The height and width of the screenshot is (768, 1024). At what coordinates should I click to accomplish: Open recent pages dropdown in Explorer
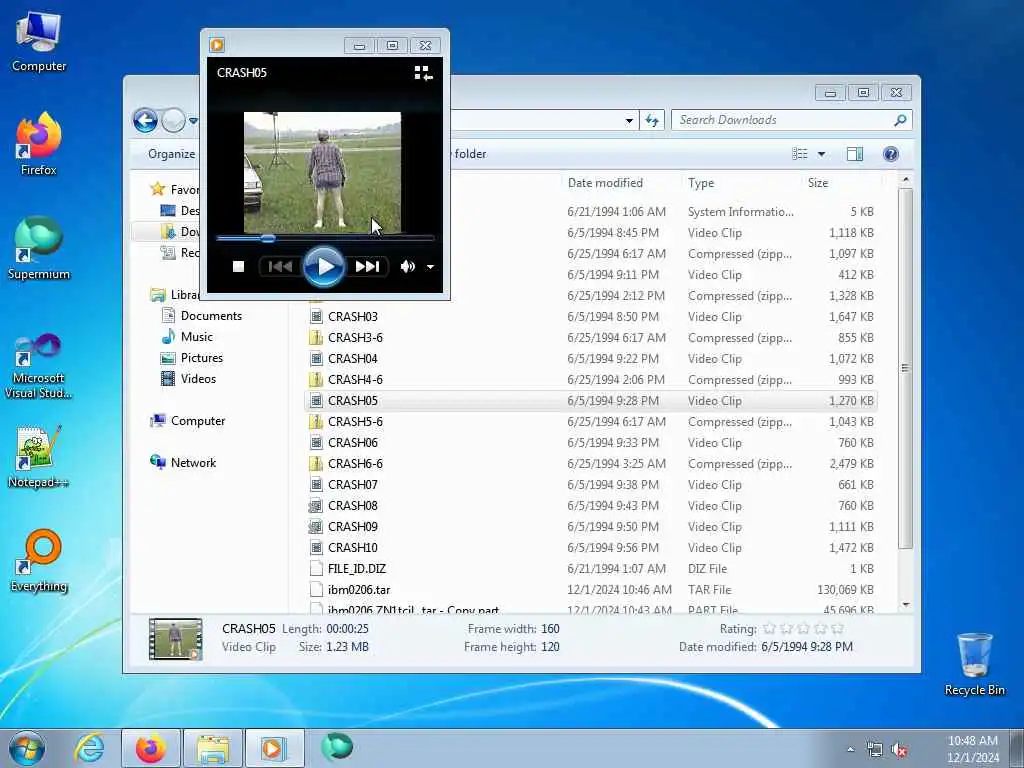point(193,121)
